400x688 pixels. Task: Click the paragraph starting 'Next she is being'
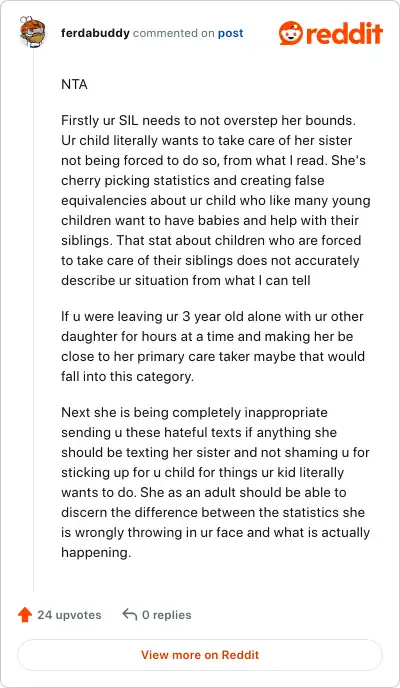(x=216, y=483)
